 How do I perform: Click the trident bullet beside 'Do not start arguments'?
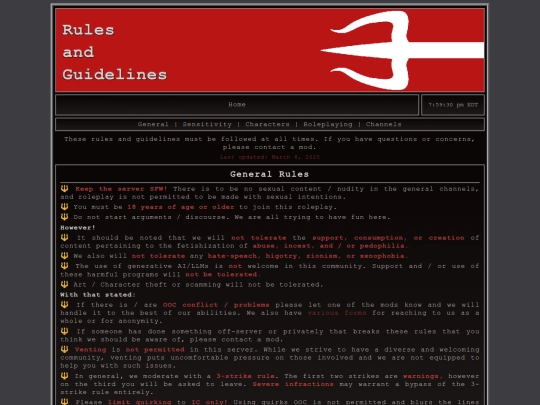[64, 217]
